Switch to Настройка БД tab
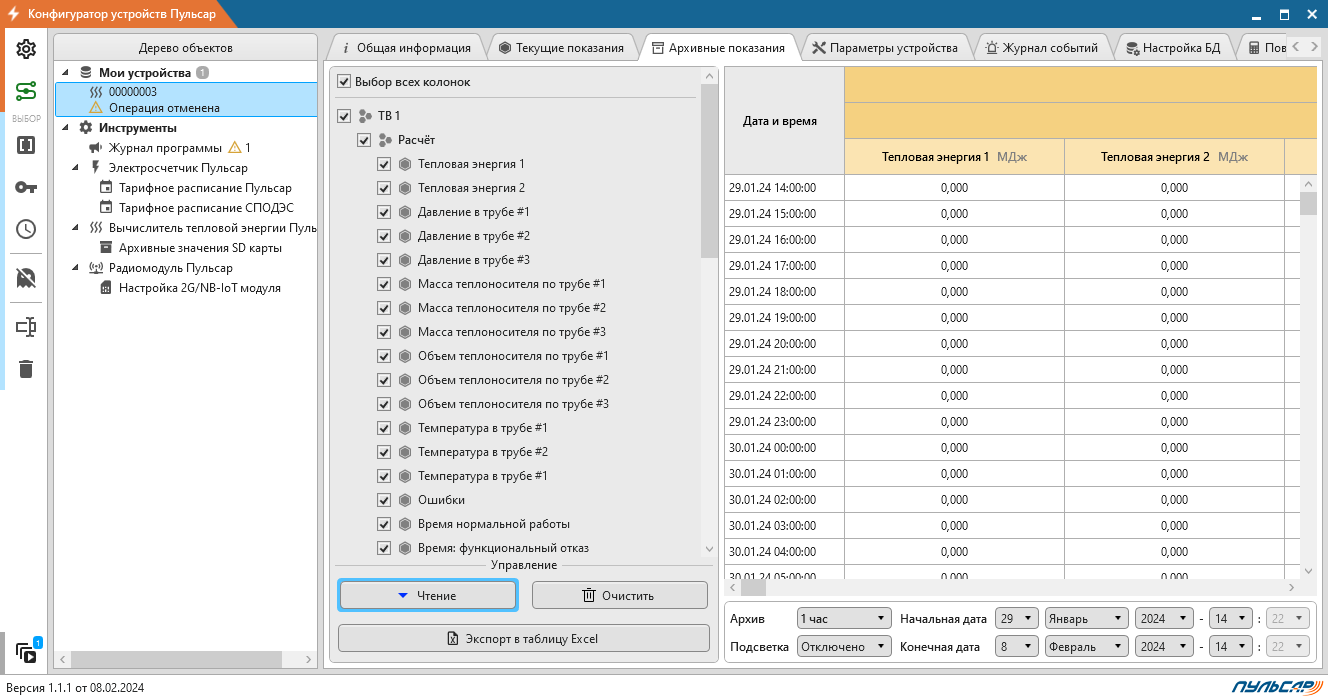The height and width of the screenshot is (700, 1328). click(1173, 47)
